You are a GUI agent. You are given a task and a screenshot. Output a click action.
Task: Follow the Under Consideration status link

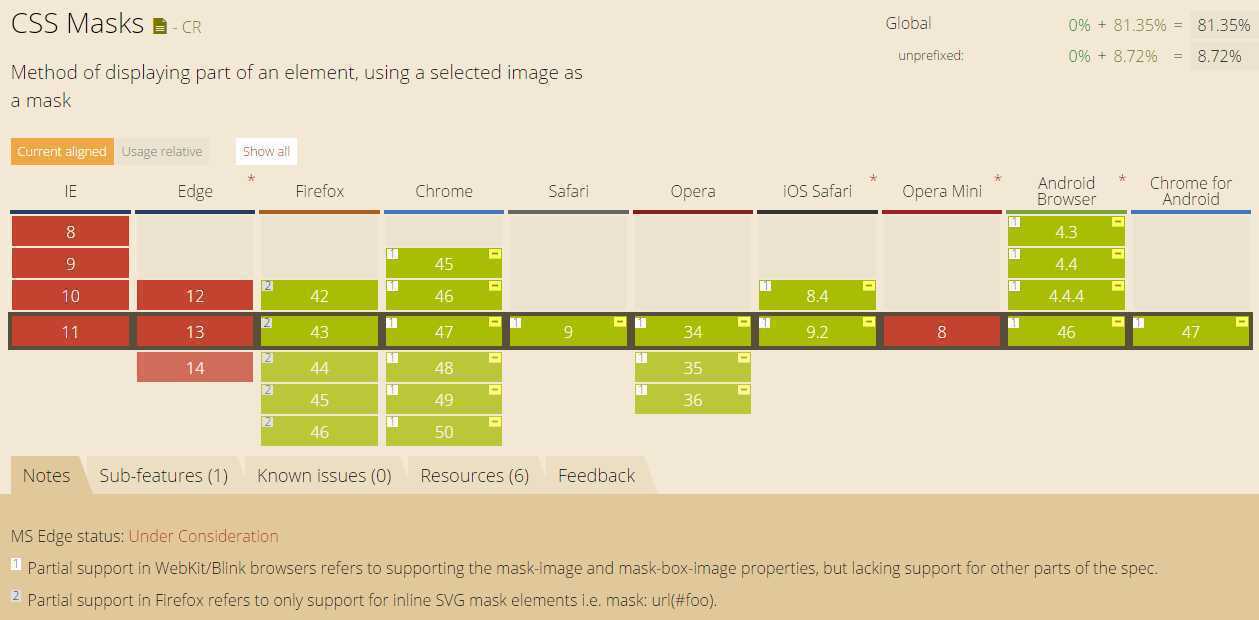click(204, 537)
